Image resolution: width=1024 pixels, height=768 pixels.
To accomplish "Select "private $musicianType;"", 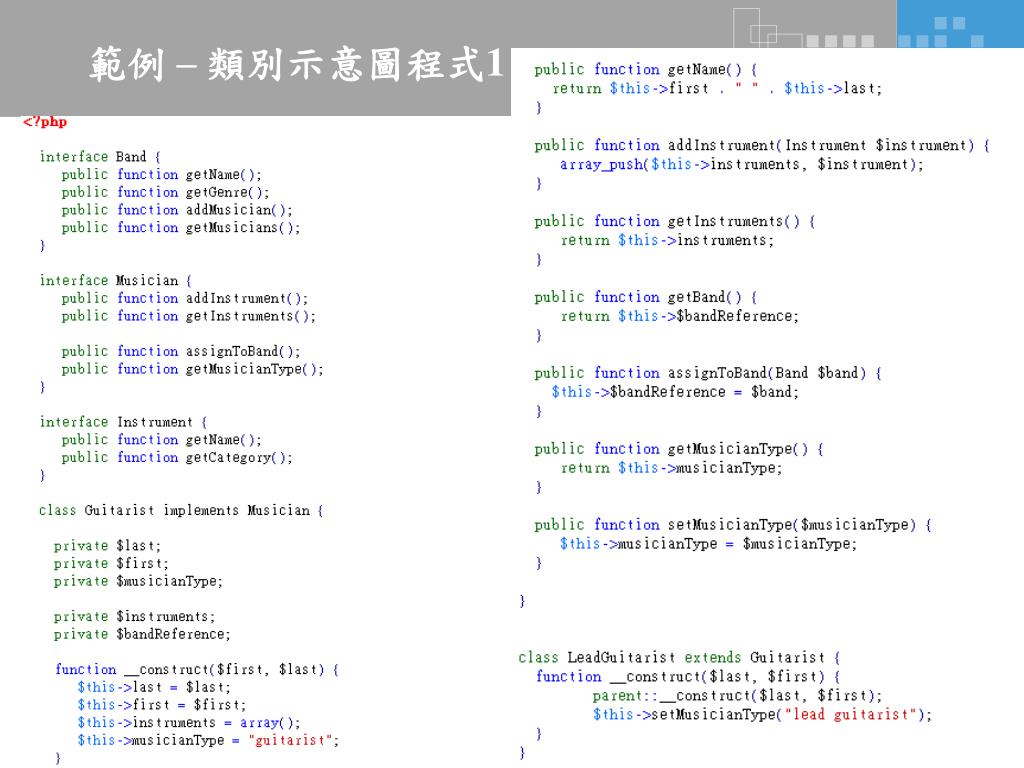I will (x=138, y=581).
